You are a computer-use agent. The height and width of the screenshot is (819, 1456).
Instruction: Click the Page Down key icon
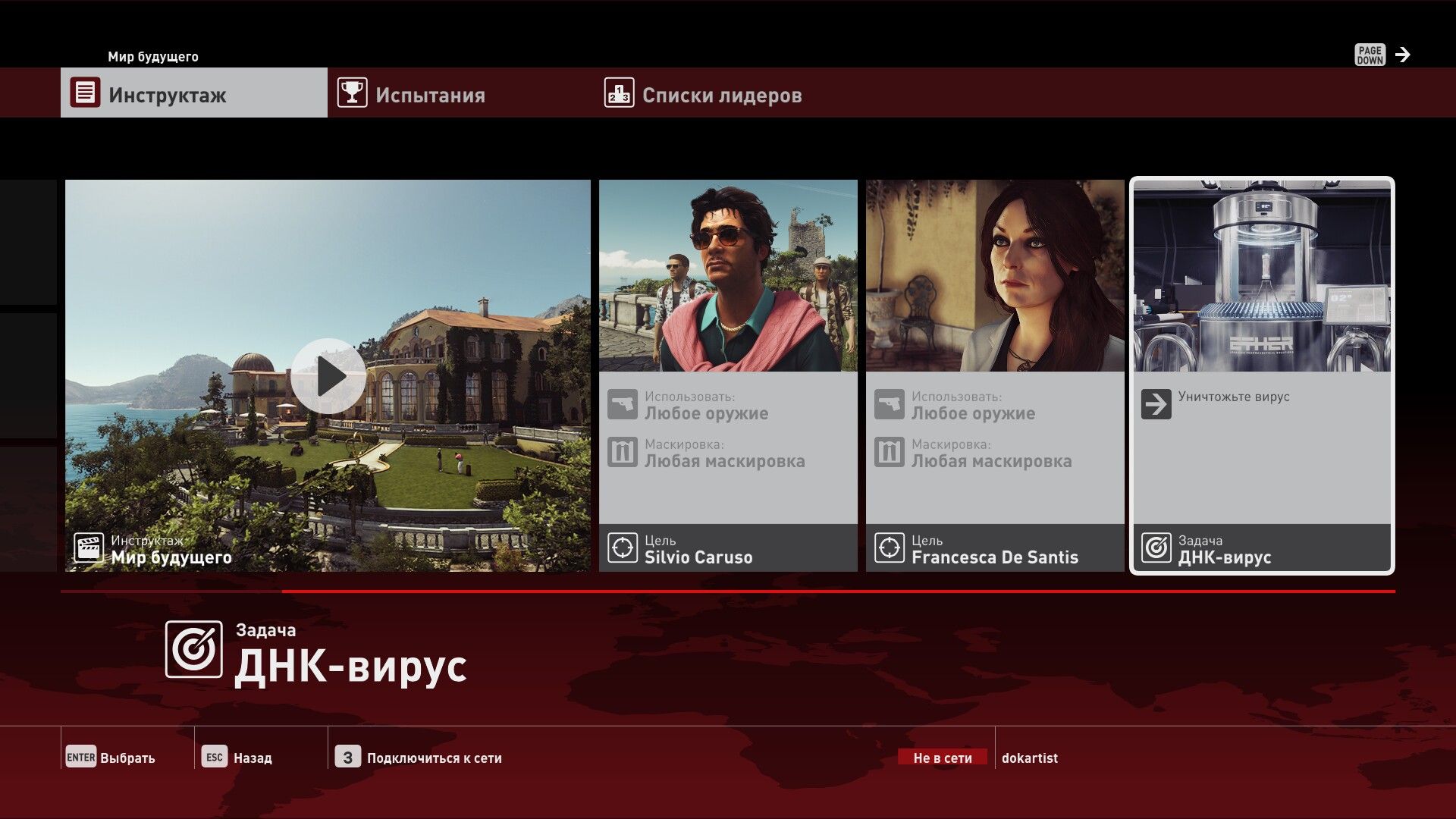coord(1370,55)
